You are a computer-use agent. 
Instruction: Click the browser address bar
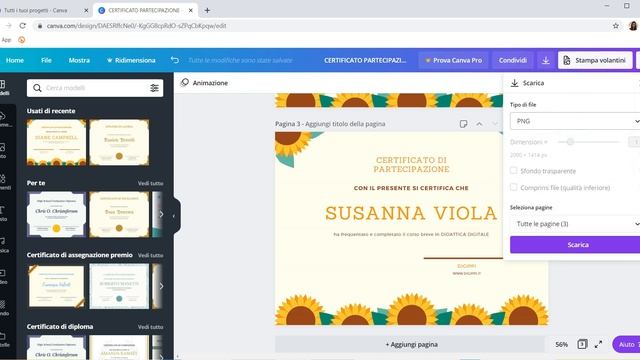tap(318, 26)
